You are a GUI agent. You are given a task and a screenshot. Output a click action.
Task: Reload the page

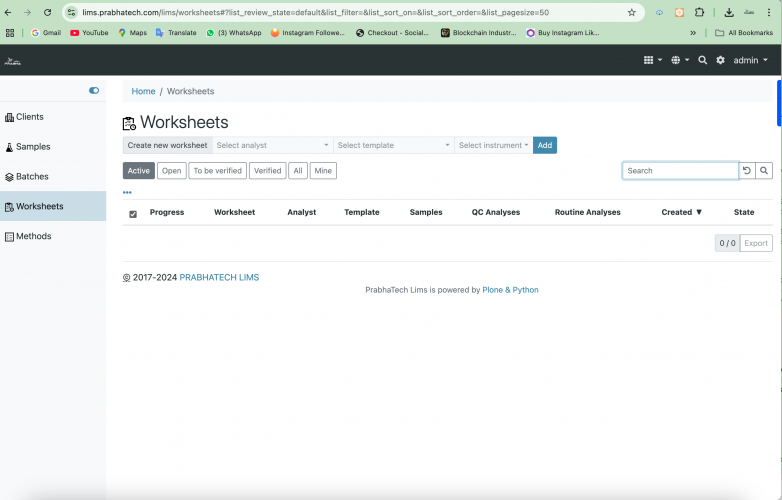(47, 12)
